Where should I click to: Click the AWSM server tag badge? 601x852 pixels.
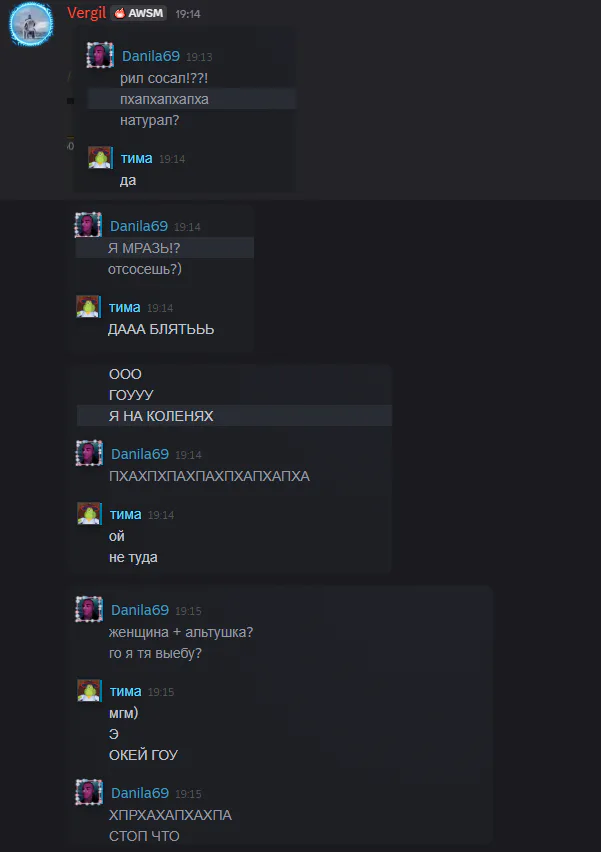pos(139,13)
